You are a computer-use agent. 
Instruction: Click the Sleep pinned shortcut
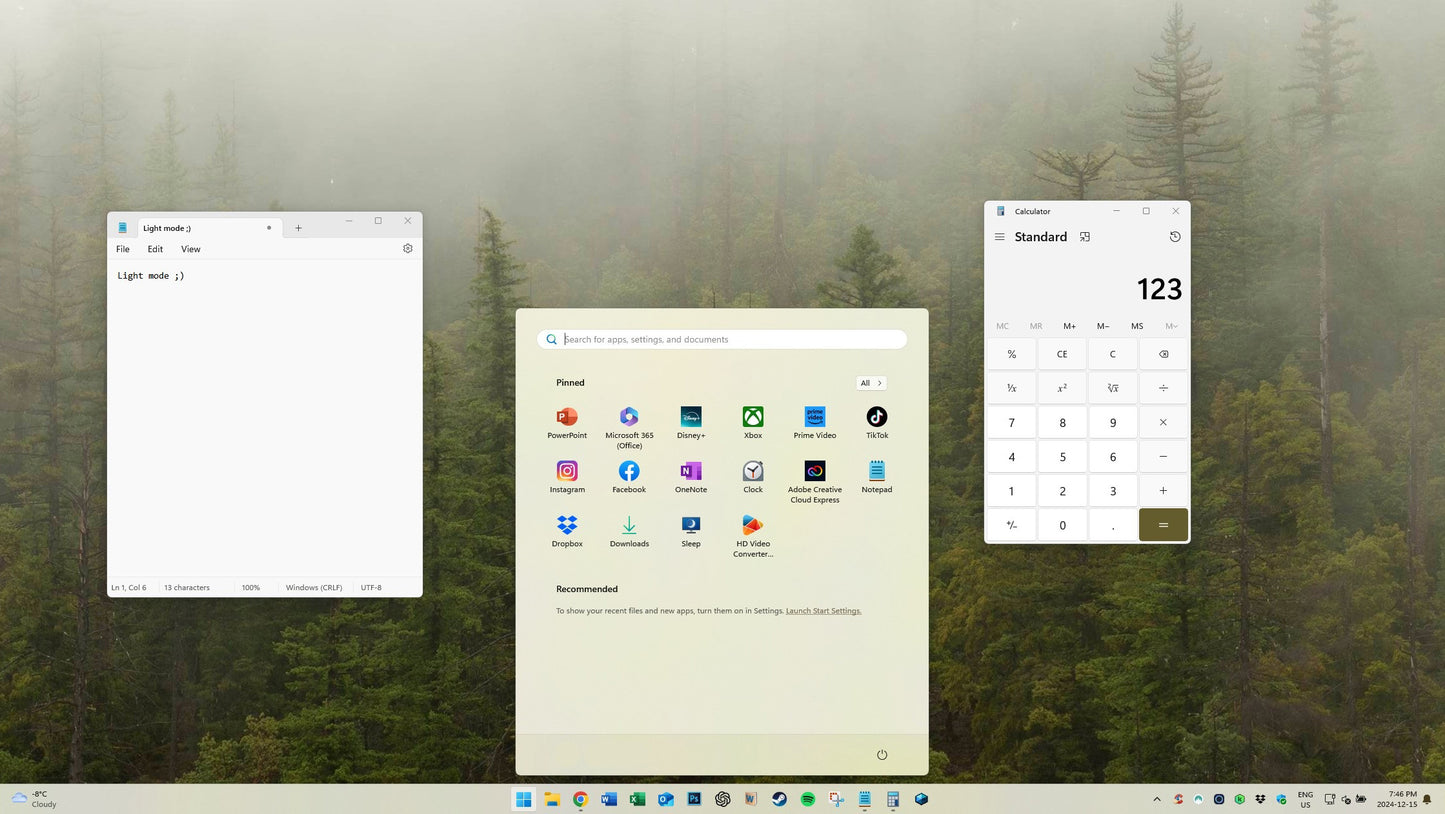point(691,530)
